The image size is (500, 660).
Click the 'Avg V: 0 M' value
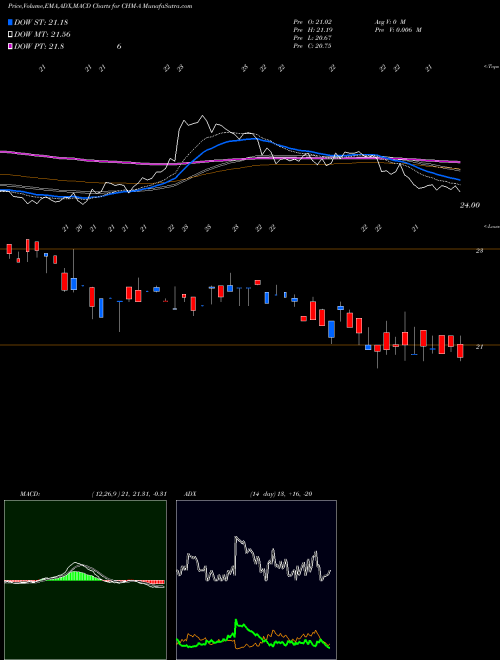[389, 21]
